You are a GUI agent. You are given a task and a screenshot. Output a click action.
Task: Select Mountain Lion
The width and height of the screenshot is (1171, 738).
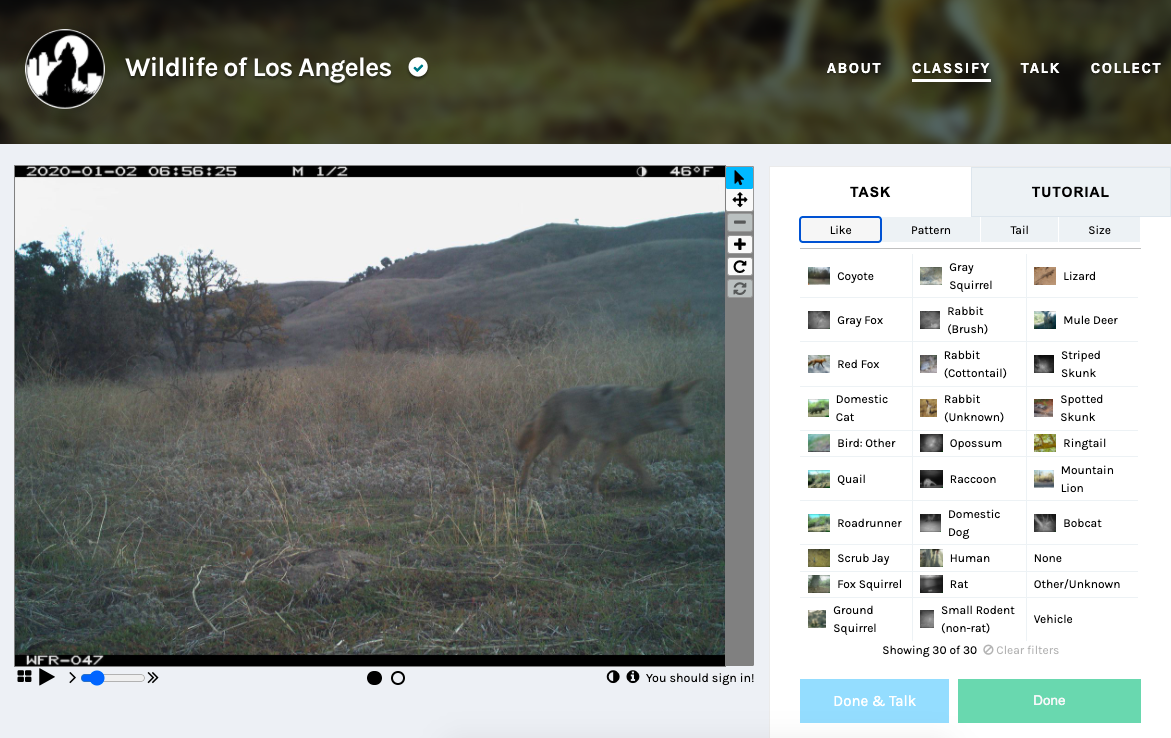(x=1083, y=480)
